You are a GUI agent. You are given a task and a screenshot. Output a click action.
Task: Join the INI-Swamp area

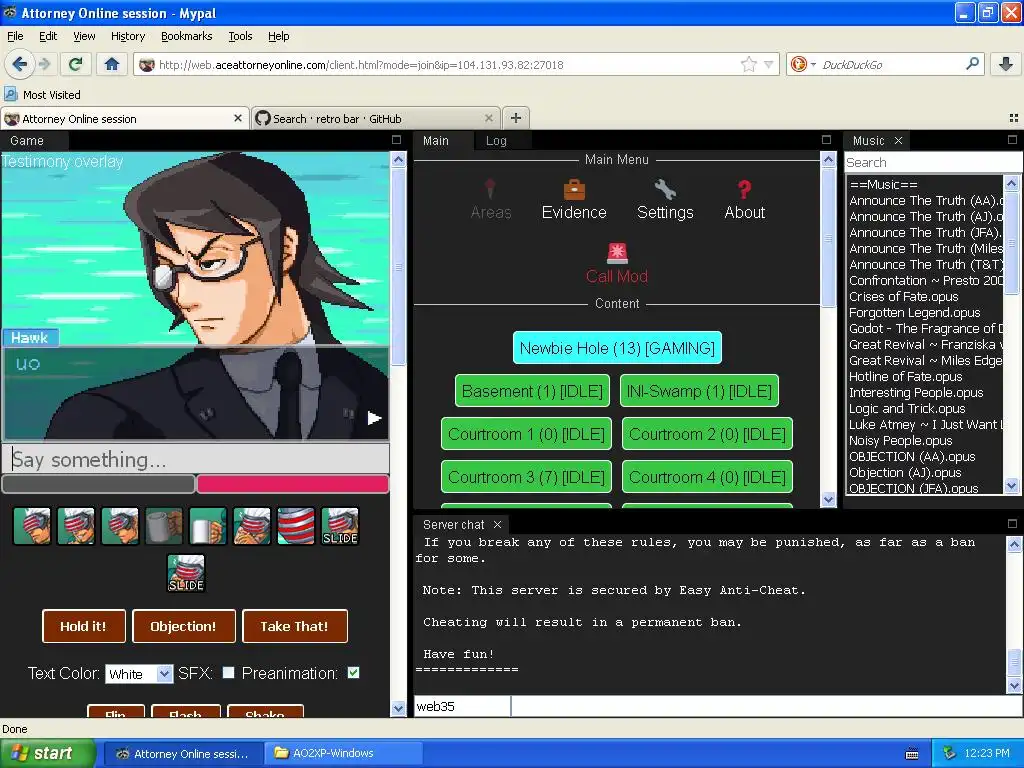(699, 391)
